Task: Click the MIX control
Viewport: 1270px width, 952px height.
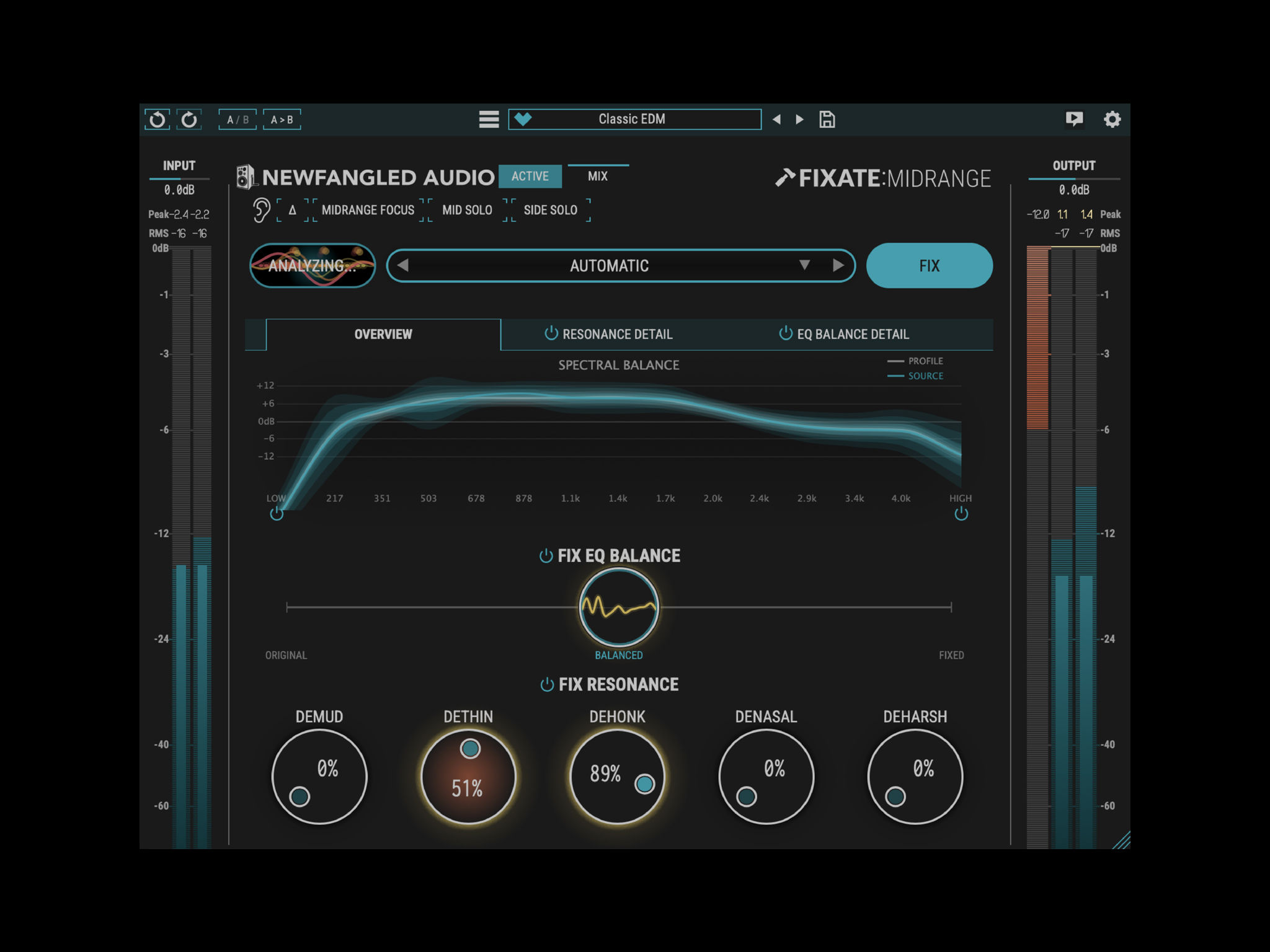Action: 598,176
